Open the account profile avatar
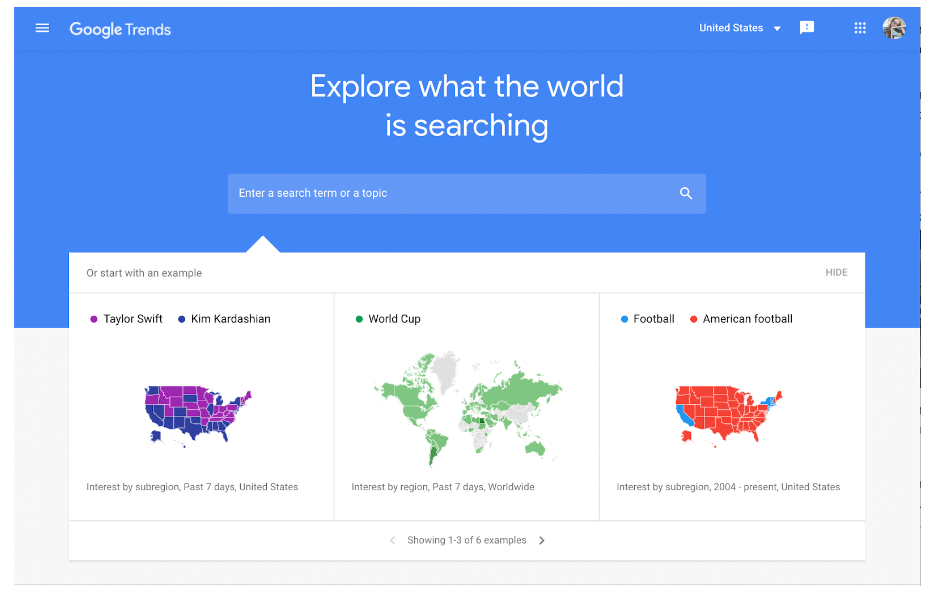 coord(894,28)
